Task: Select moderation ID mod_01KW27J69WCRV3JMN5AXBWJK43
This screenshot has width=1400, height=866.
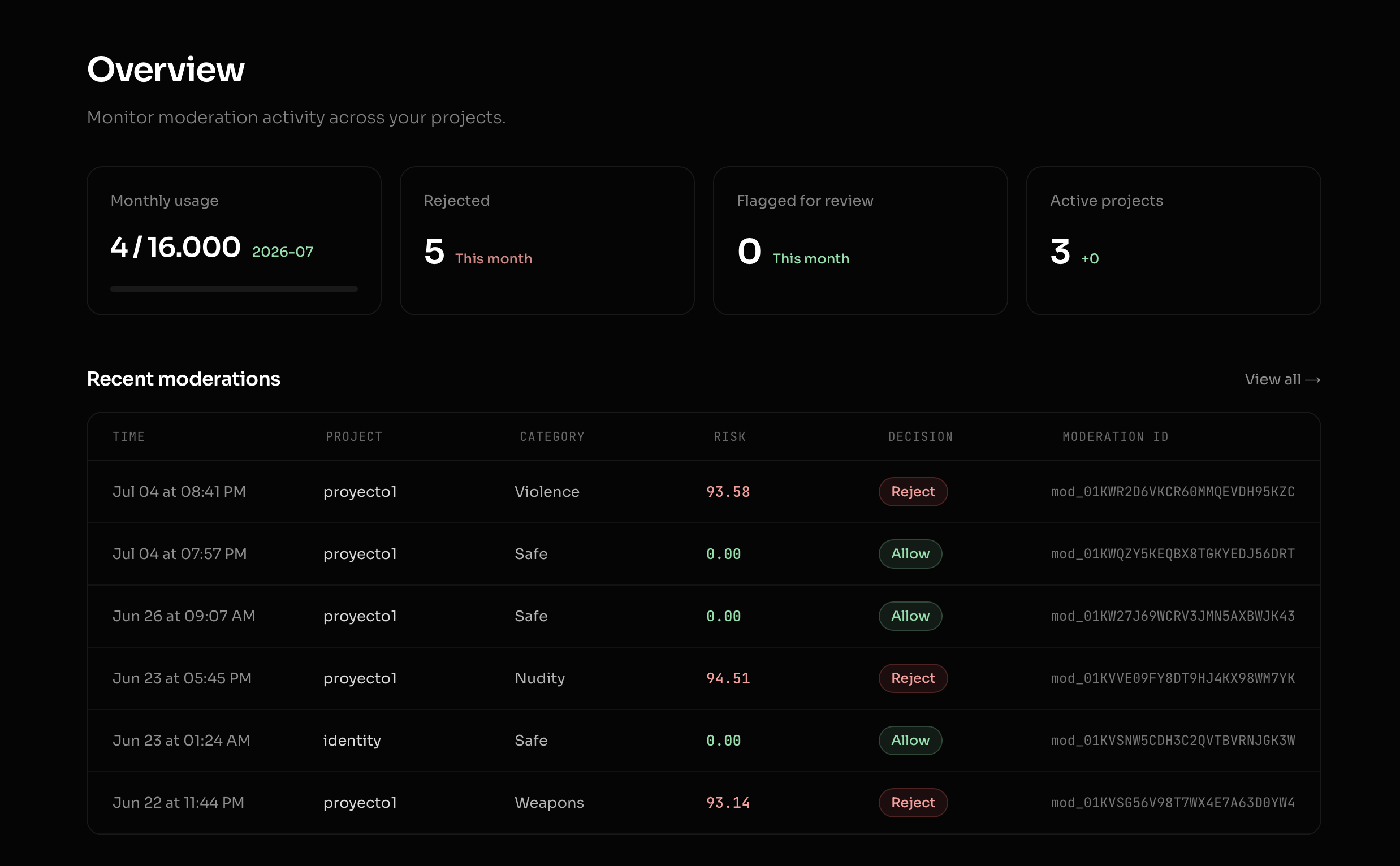Action: tap(1172, 616)
